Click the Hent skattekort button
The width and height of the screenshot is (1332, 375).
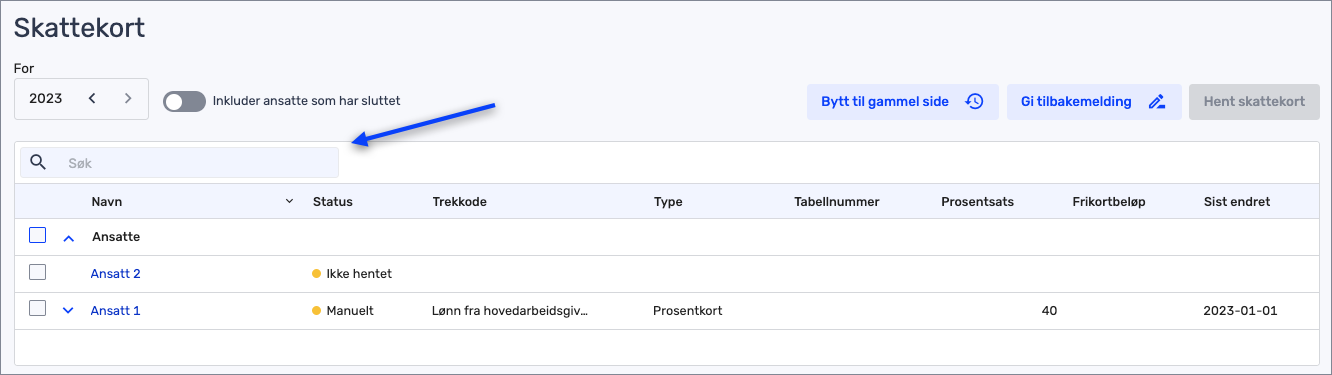click(x=1254, y=102)
